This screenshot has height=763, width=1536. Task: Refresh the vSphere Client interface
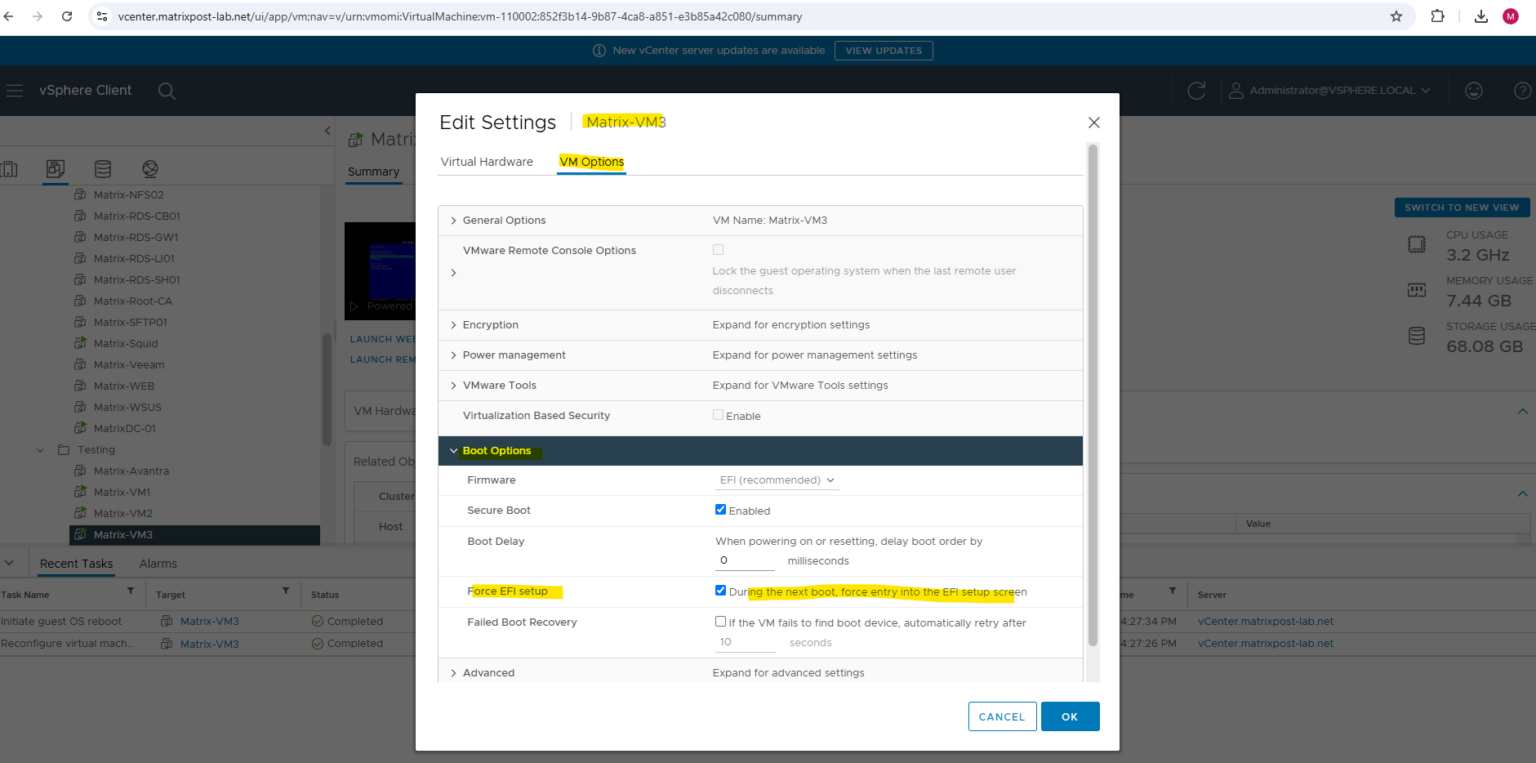click(1196, 90)
